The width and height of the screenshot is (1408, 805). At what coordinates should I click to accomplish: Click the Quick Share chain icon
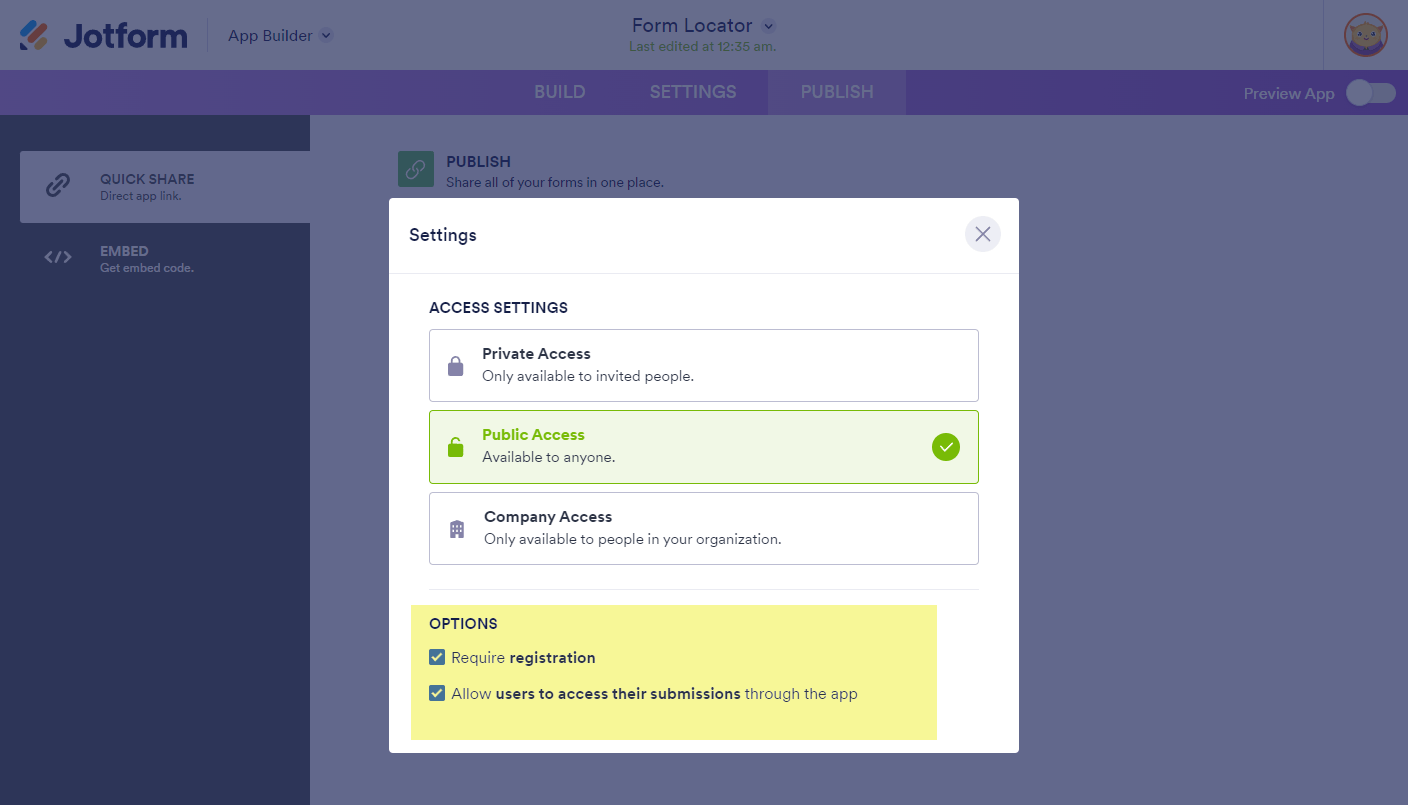(58, 186)
